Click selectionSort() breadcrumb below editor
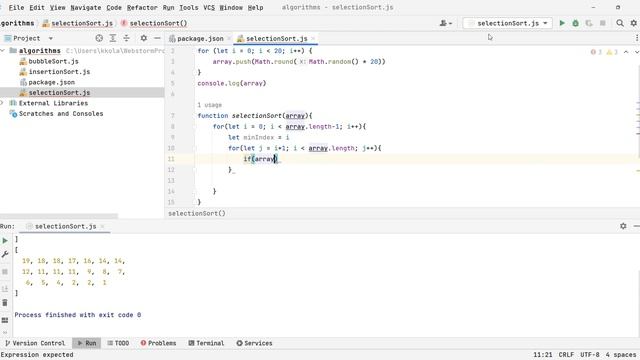 coord(197,213)
